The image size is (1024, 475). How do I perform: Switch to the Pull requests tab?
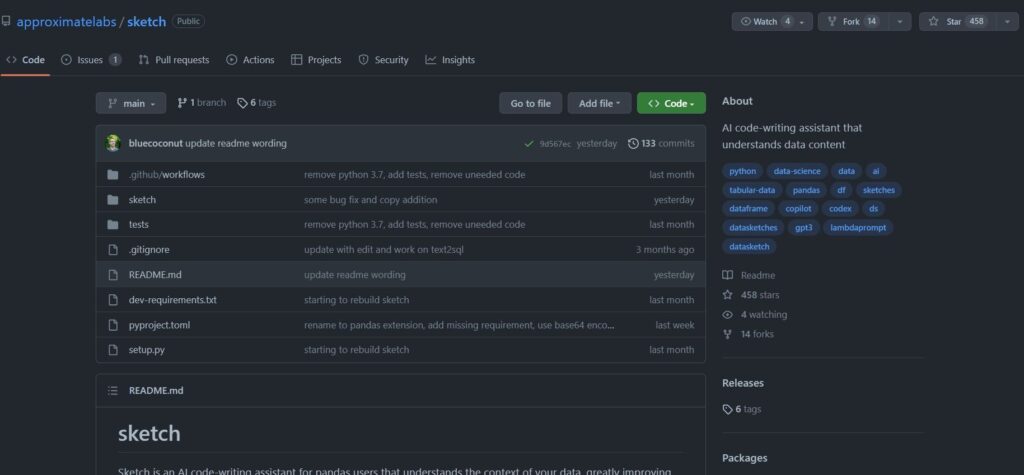click(x=174, y=60)
